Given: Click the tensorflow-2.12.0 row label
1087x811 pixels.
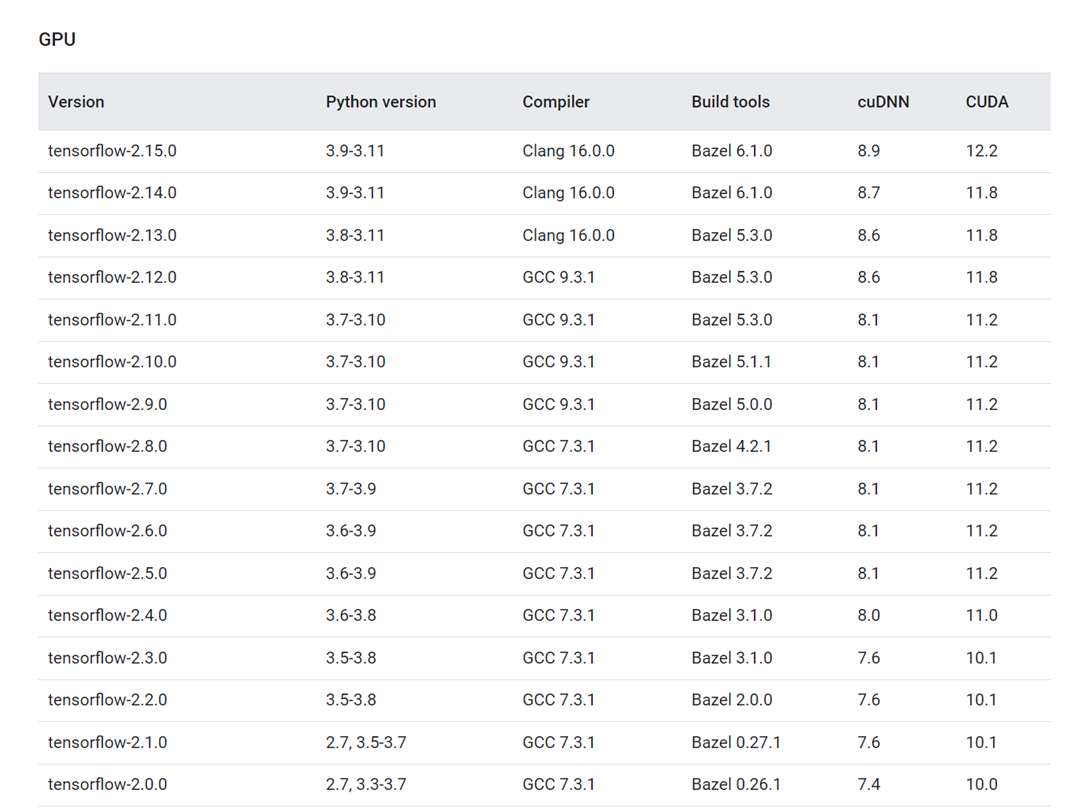Looking at the screenshot, I should coord(112,278).
